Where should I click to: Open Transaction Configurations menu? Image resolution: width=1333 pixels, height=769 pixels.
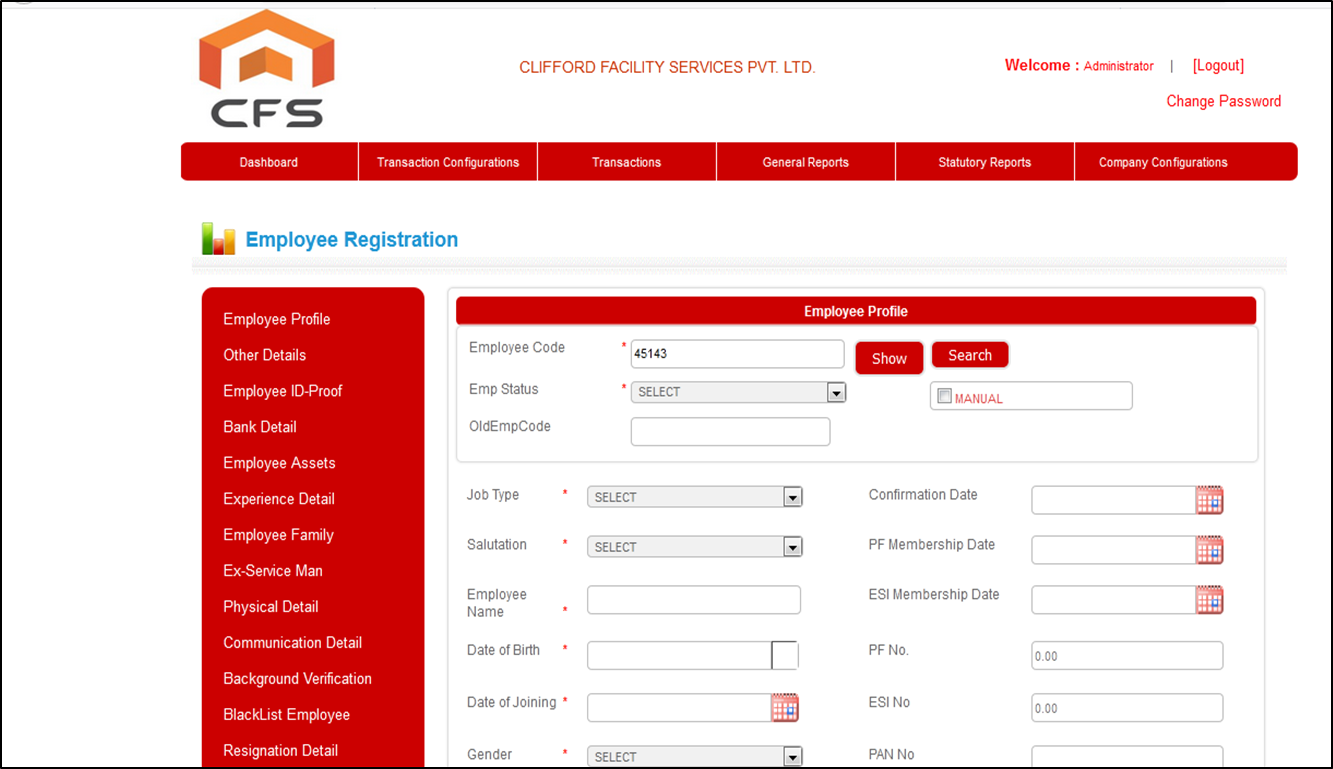(448, 162)
